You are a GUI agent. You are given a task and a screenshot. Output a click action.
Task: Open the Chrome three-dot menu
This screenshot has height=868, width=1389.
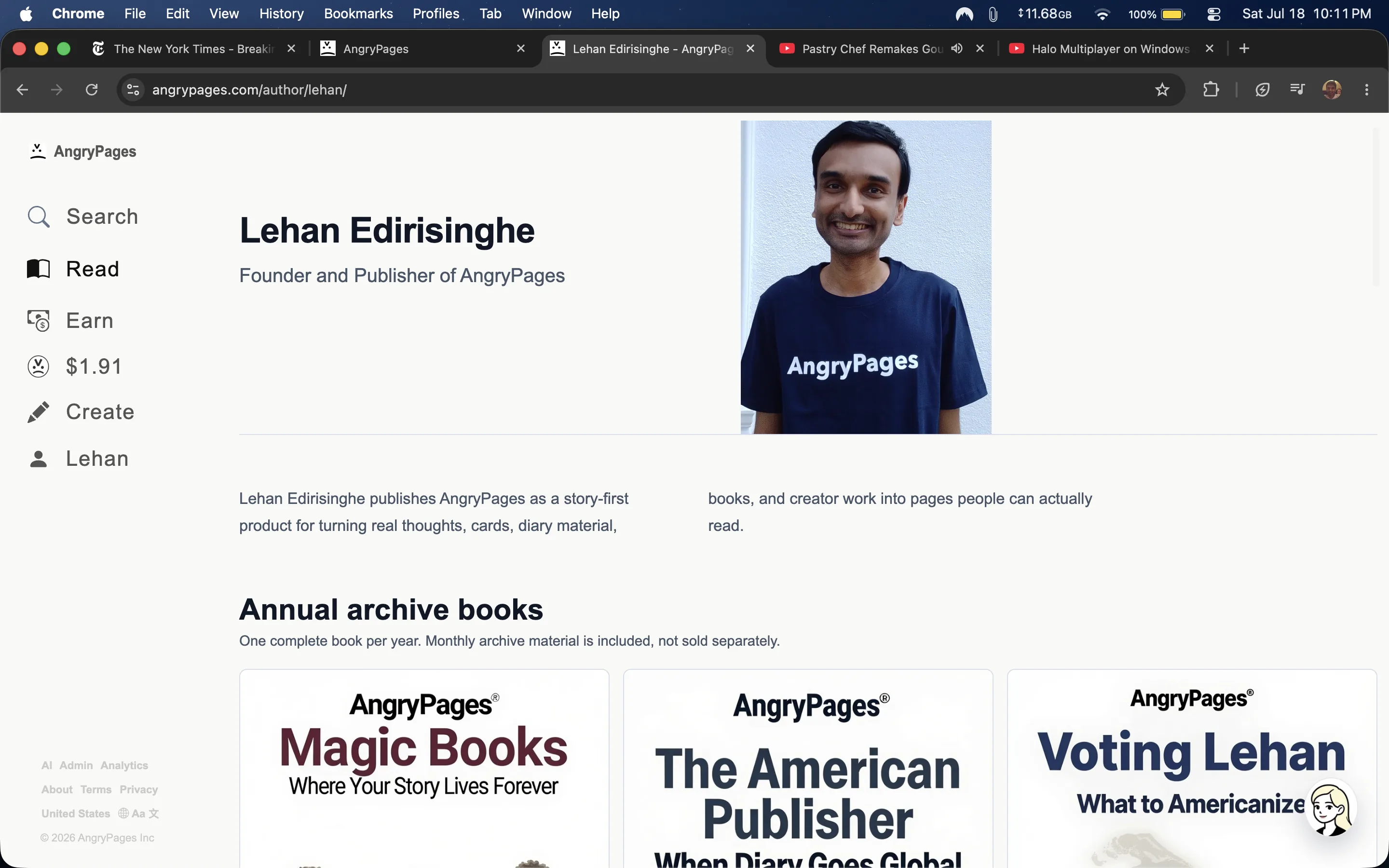coord(1367,90)
